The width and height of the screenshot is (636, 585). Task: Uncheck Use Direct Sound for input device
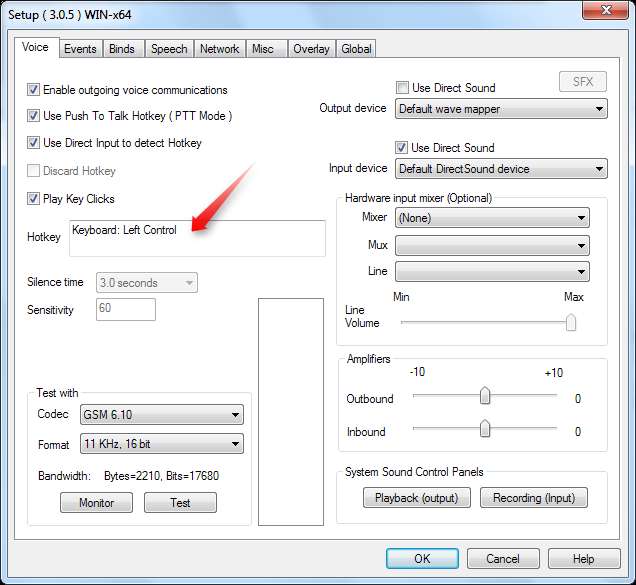click(402, 148)
